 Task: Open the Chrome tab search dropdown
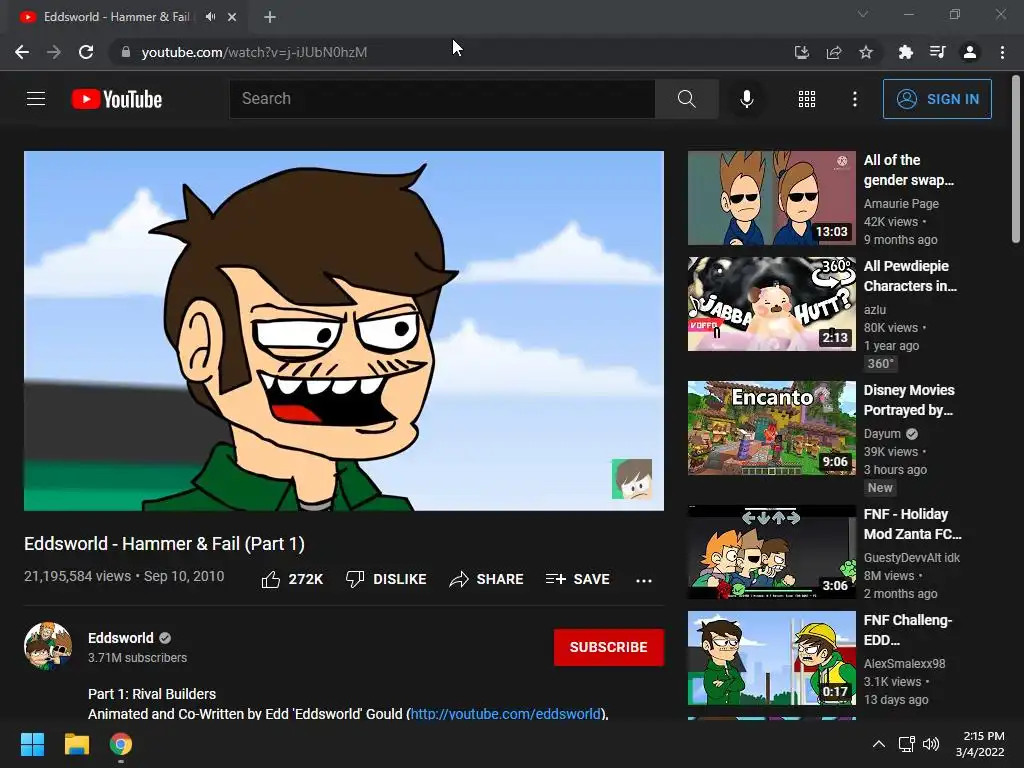coord(863,14)
